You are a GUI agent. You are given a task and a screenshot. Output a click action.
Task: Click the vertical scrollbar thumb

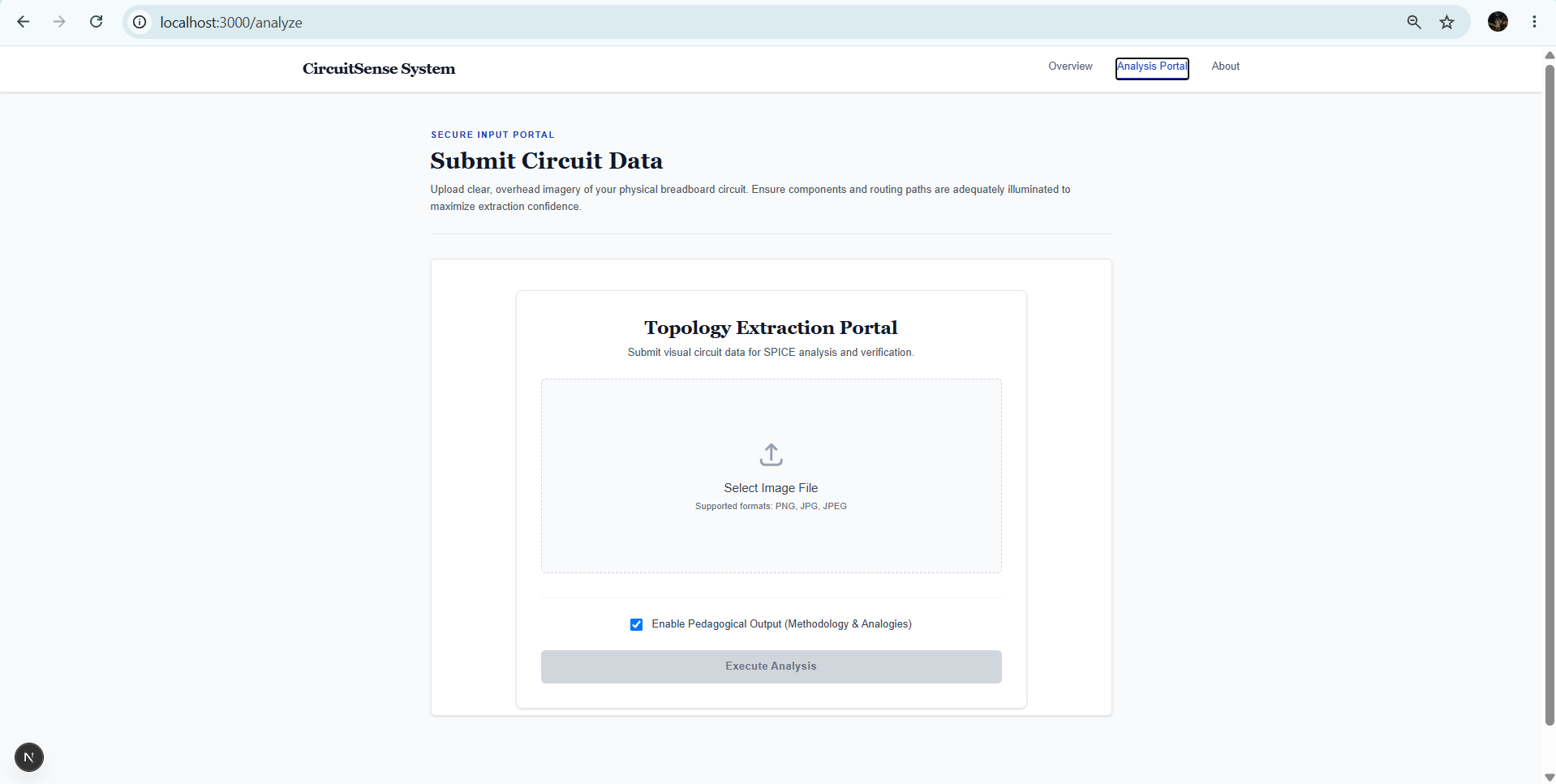coord(1549,394)
